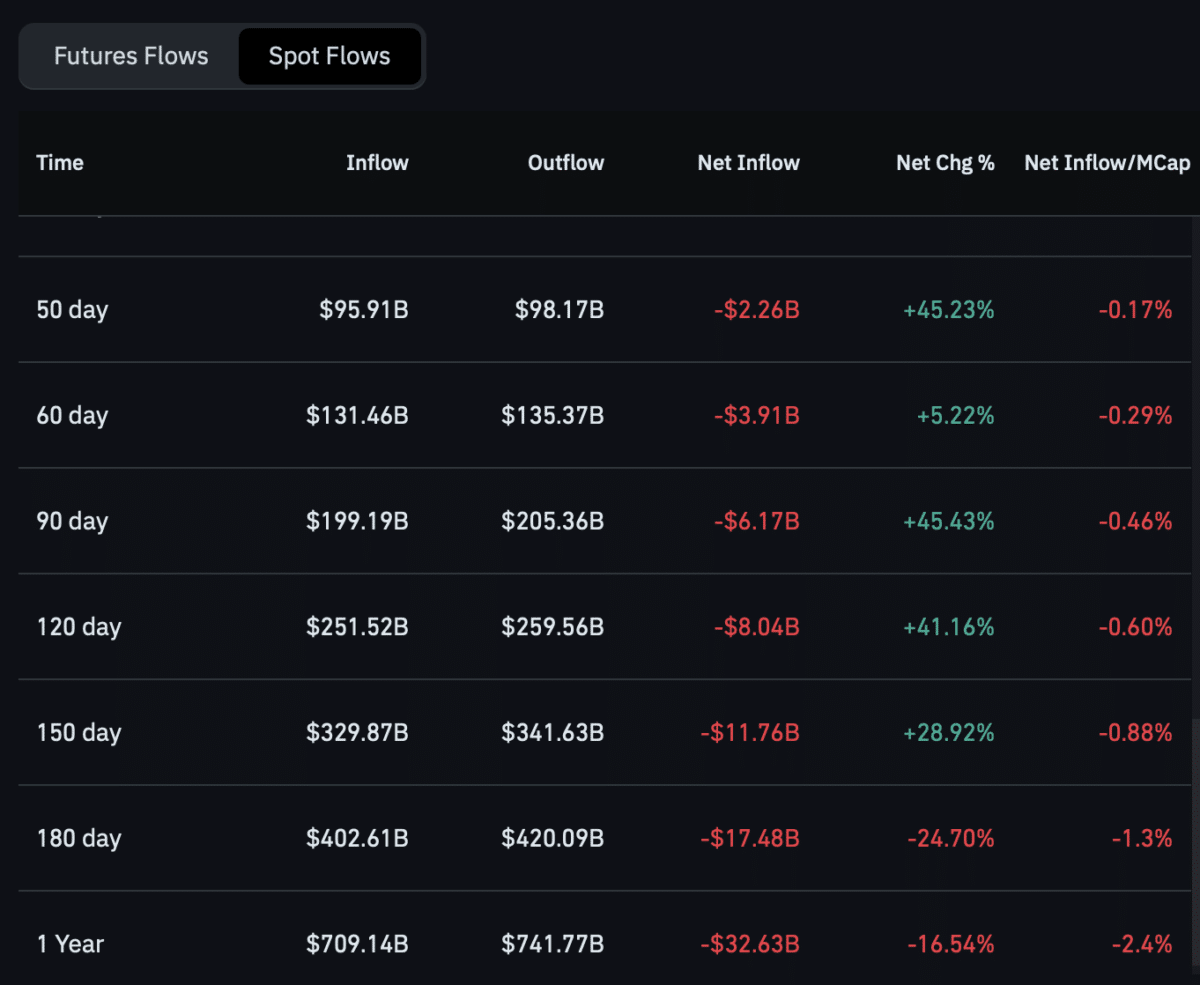Click the 90 day row label
Screen dimensions: 1200x985
pyautogui.click(x=72, y=522)
